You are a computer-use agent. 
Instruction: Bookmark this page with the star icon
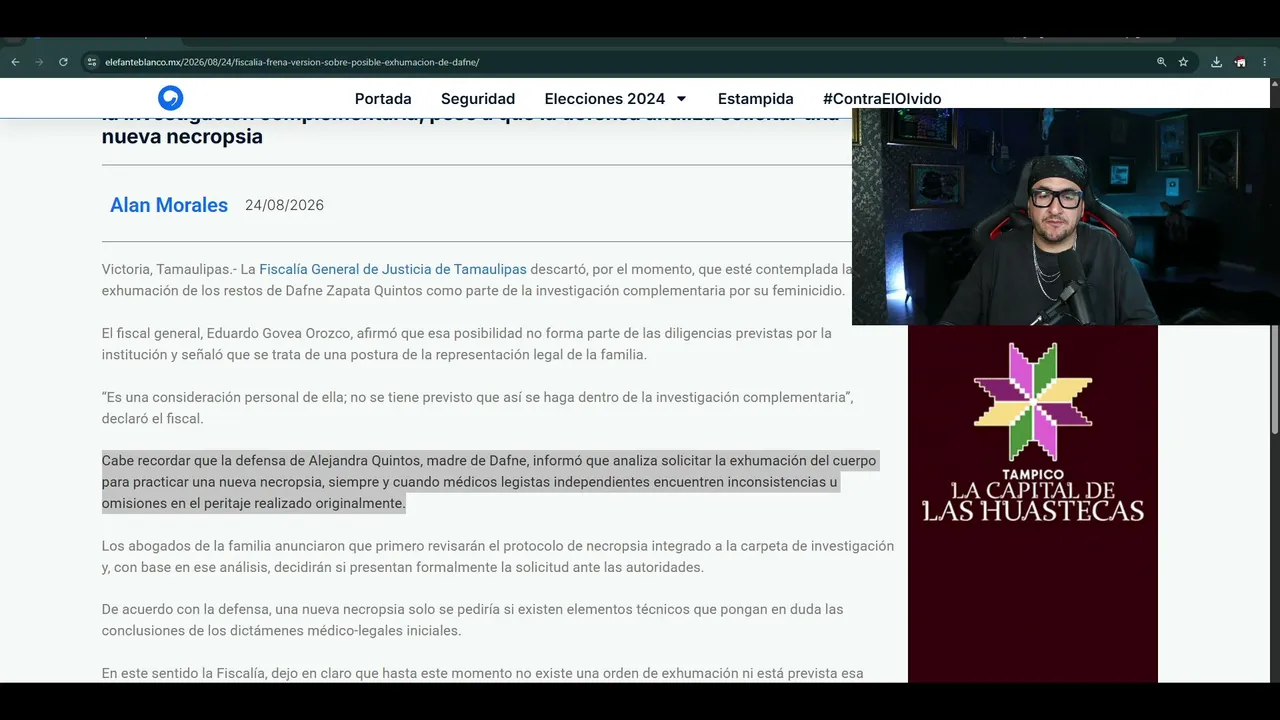coord(1183,62)
